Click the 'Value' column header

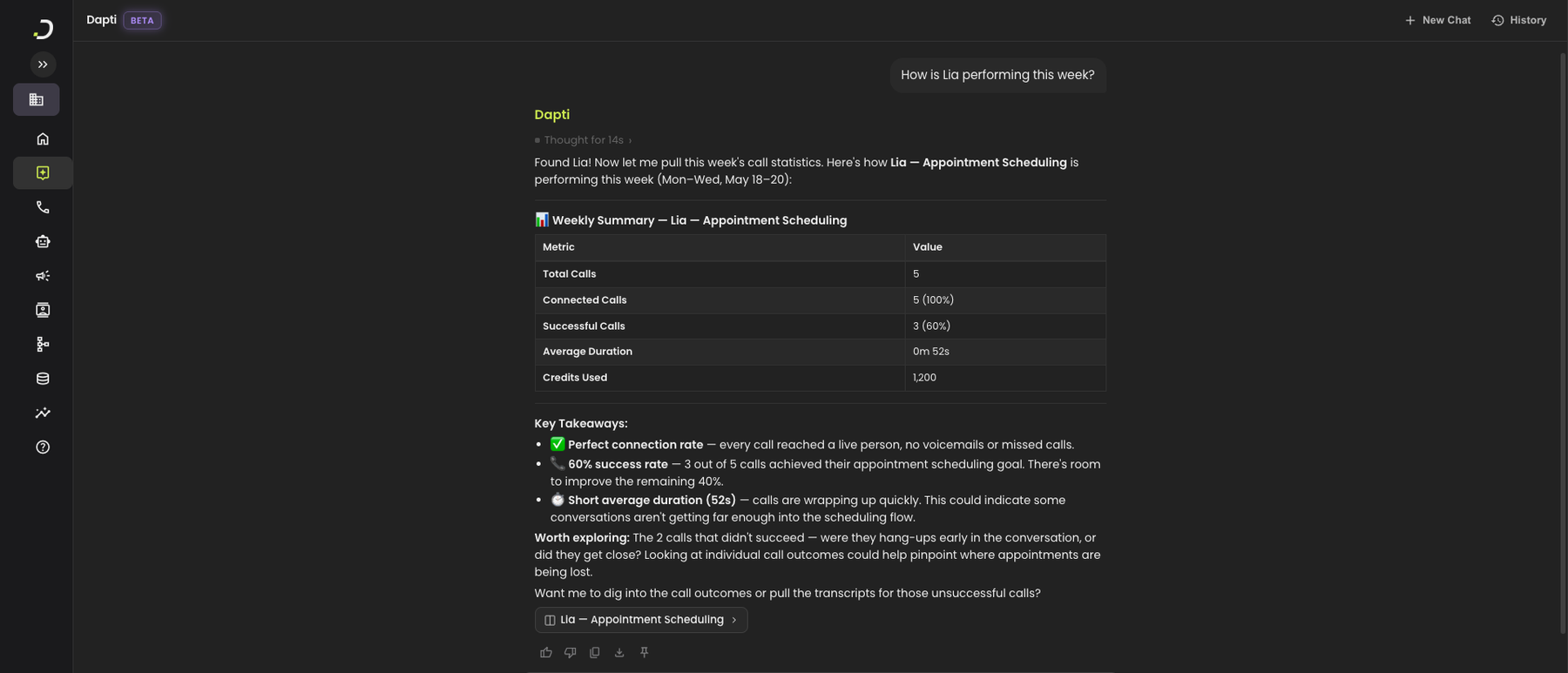pos(1005,247)
